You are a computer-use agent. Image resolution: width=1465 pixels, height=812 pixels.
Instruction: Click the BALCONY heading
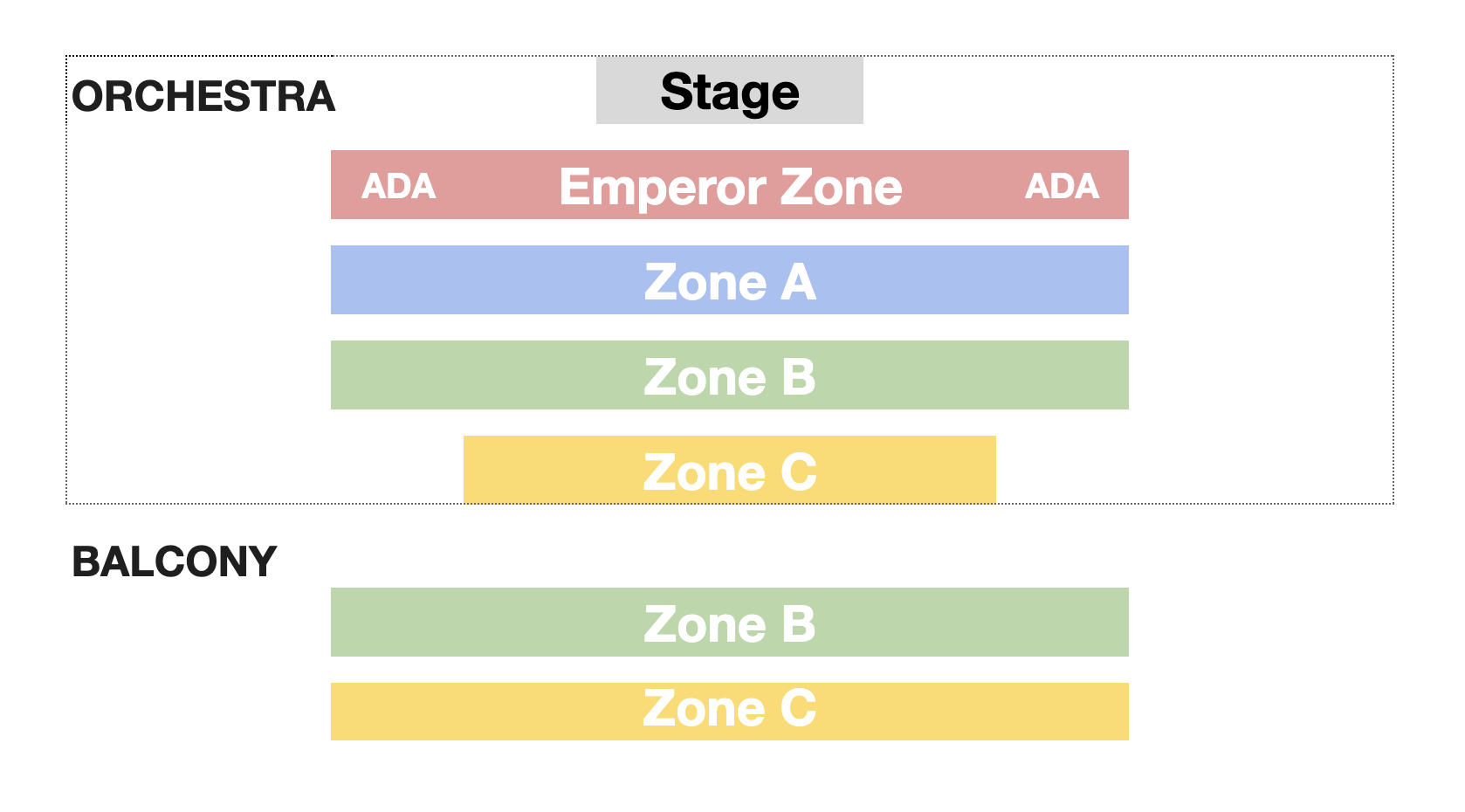pyautogui.click(x=174, y=561)
